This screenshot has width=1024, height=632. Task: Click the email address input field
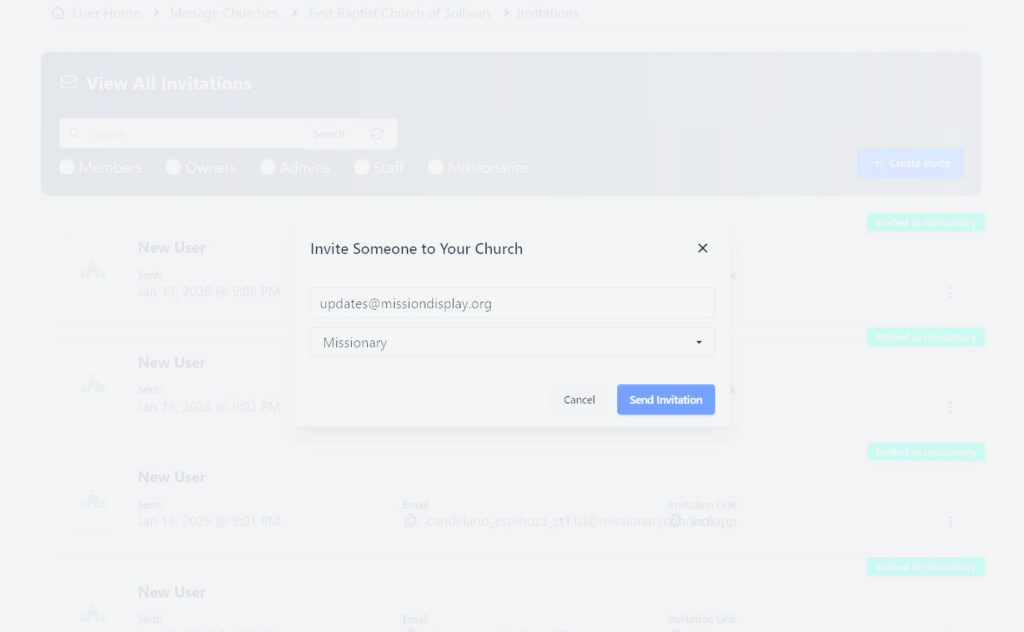[512, 303]
